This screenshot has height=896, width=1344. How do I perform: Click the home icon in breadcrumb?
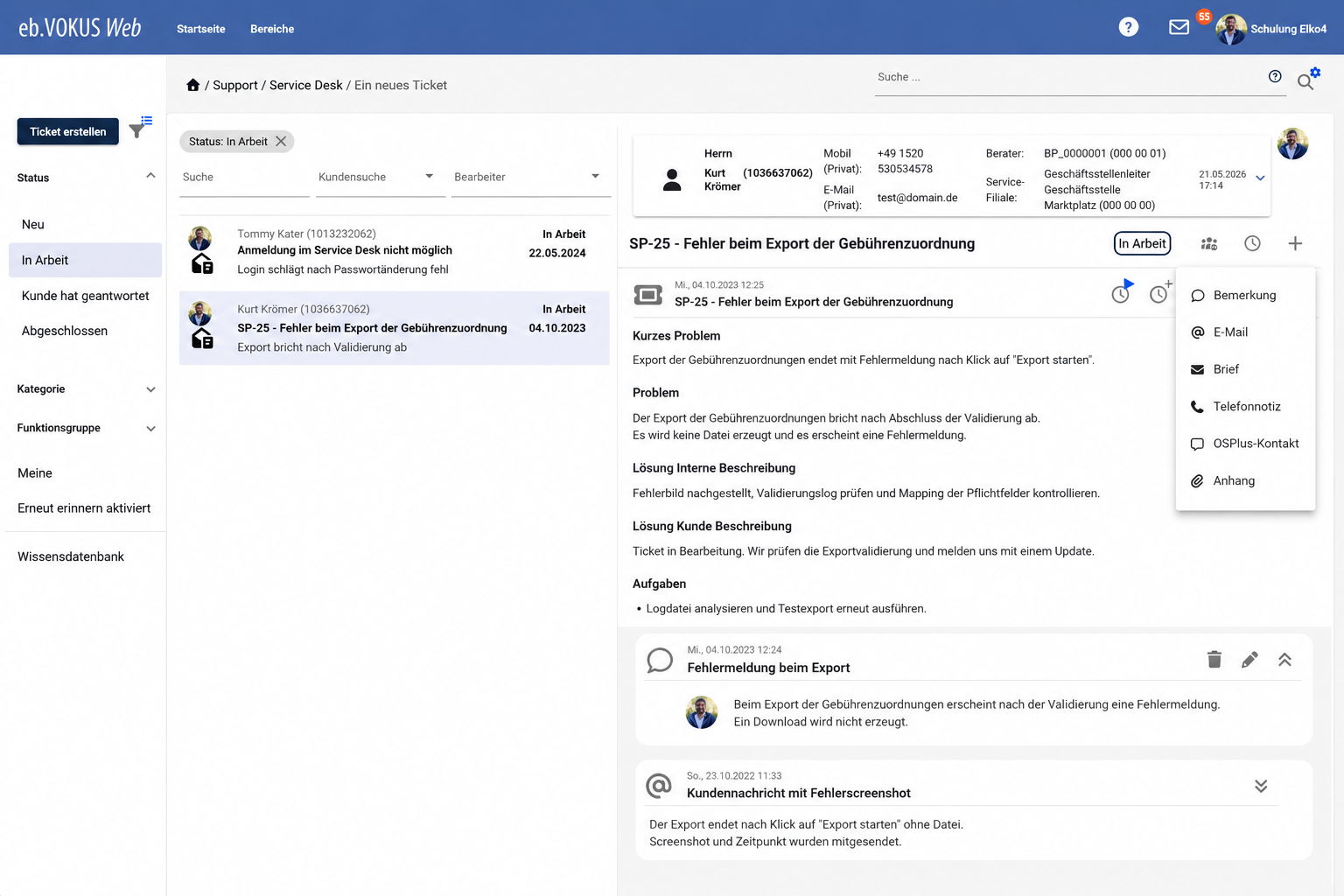point(192,85)
